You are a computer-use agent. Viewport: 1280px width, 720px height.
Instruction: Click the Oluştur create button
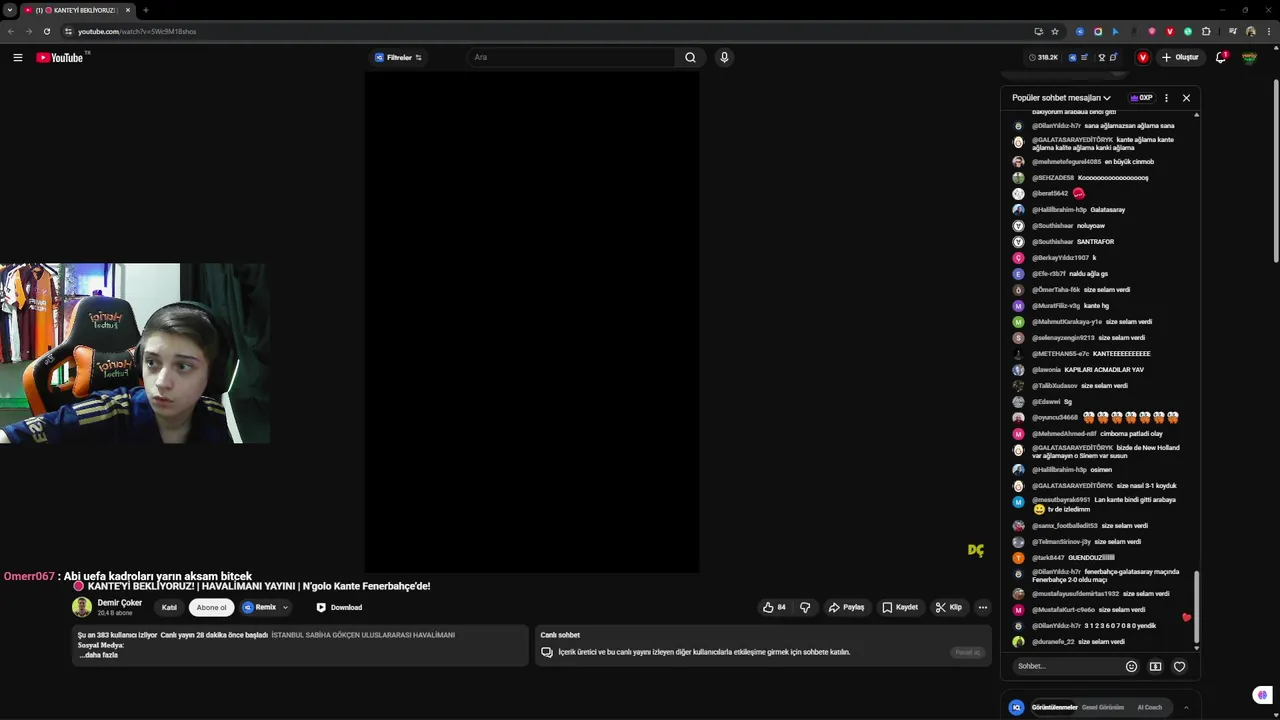pos(1180,57)
